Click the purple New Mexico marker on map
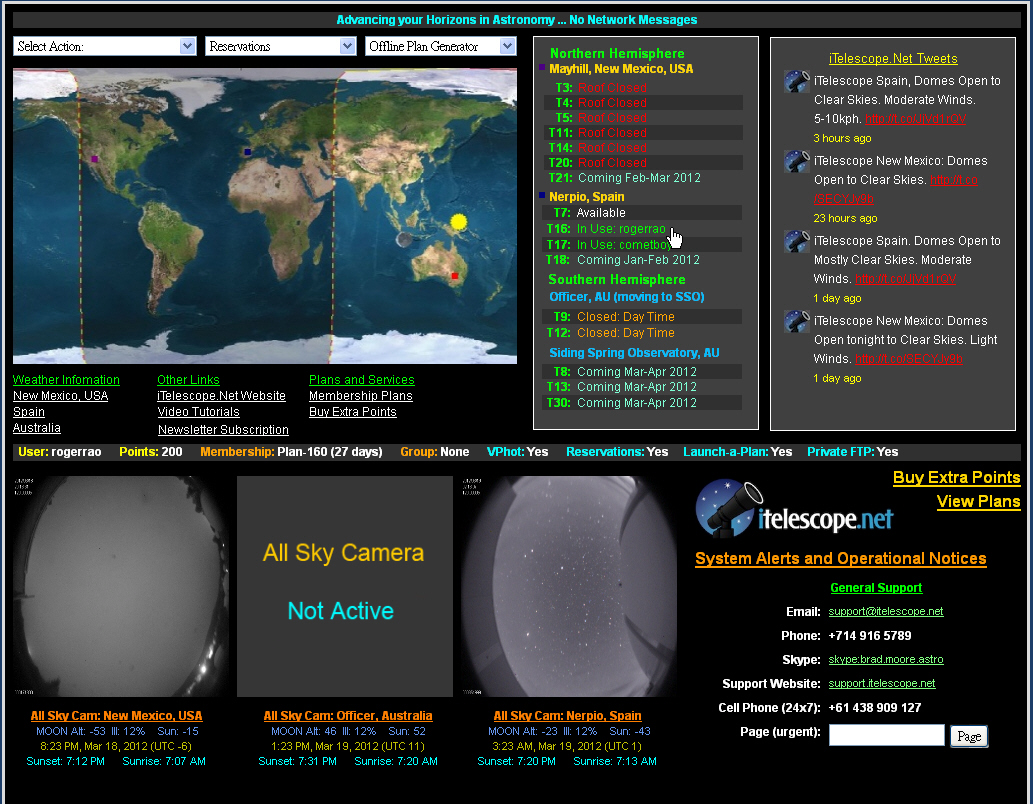 point(95,159)
